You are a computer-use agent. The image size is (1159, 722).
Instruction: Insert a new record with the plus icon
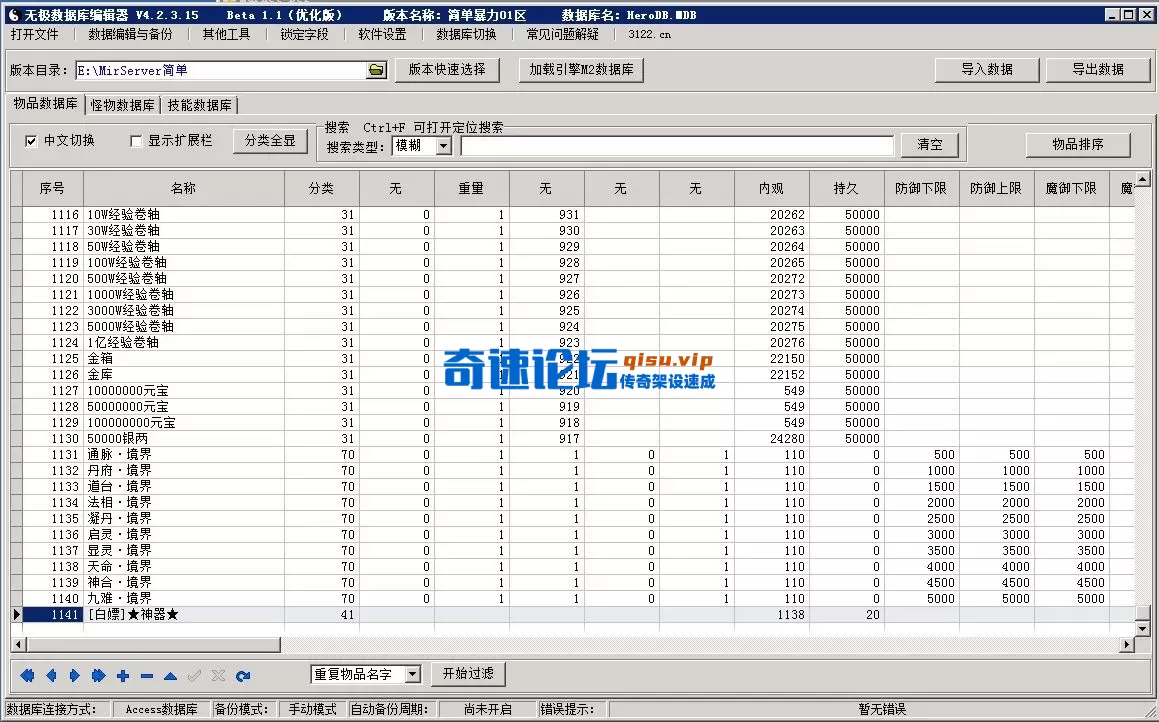pos(121,675)
